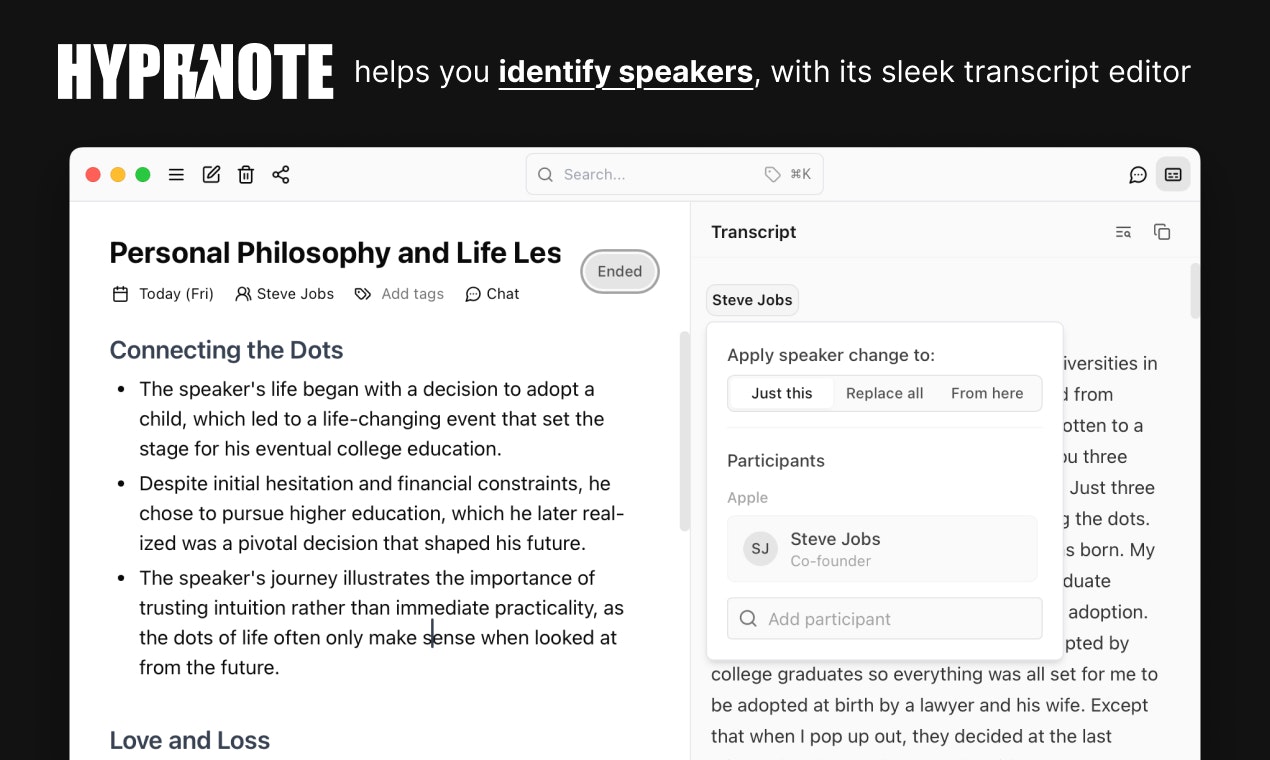Copy transcript using the copy icon
The height and width of the screenshot is (760, 1270).
1162,232
